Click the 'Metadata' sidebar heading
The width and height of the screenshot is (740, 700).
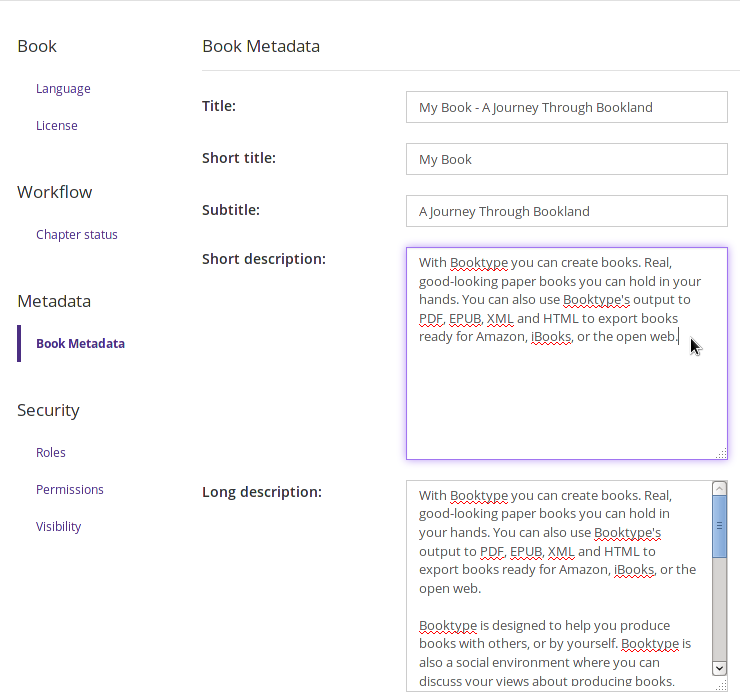pyautogui.click(x=54, y=301)
